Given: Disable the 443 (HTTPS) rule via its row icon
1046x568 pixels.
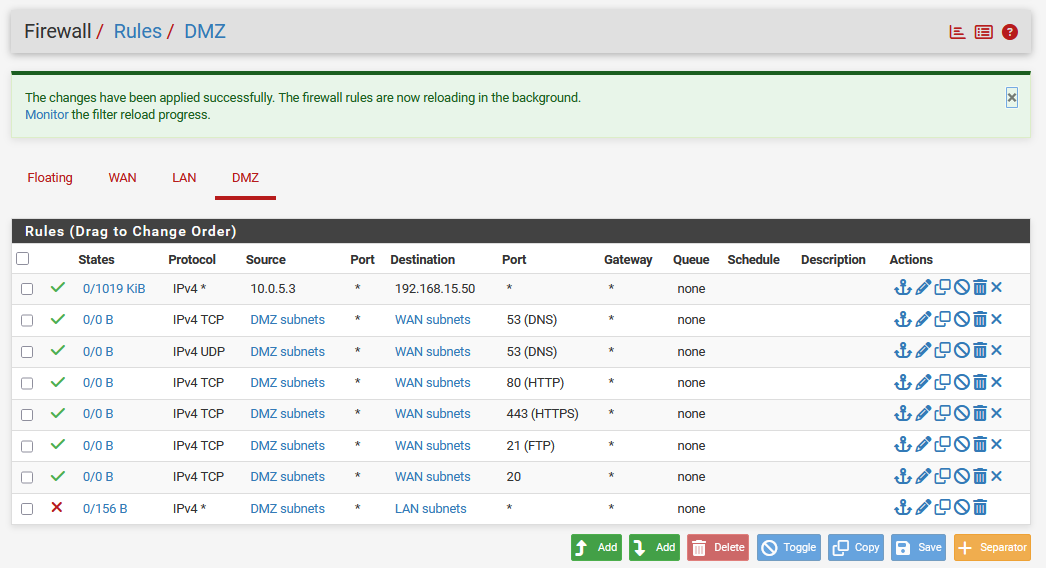Looking at the screenshot, I should [x=961, y=413].
